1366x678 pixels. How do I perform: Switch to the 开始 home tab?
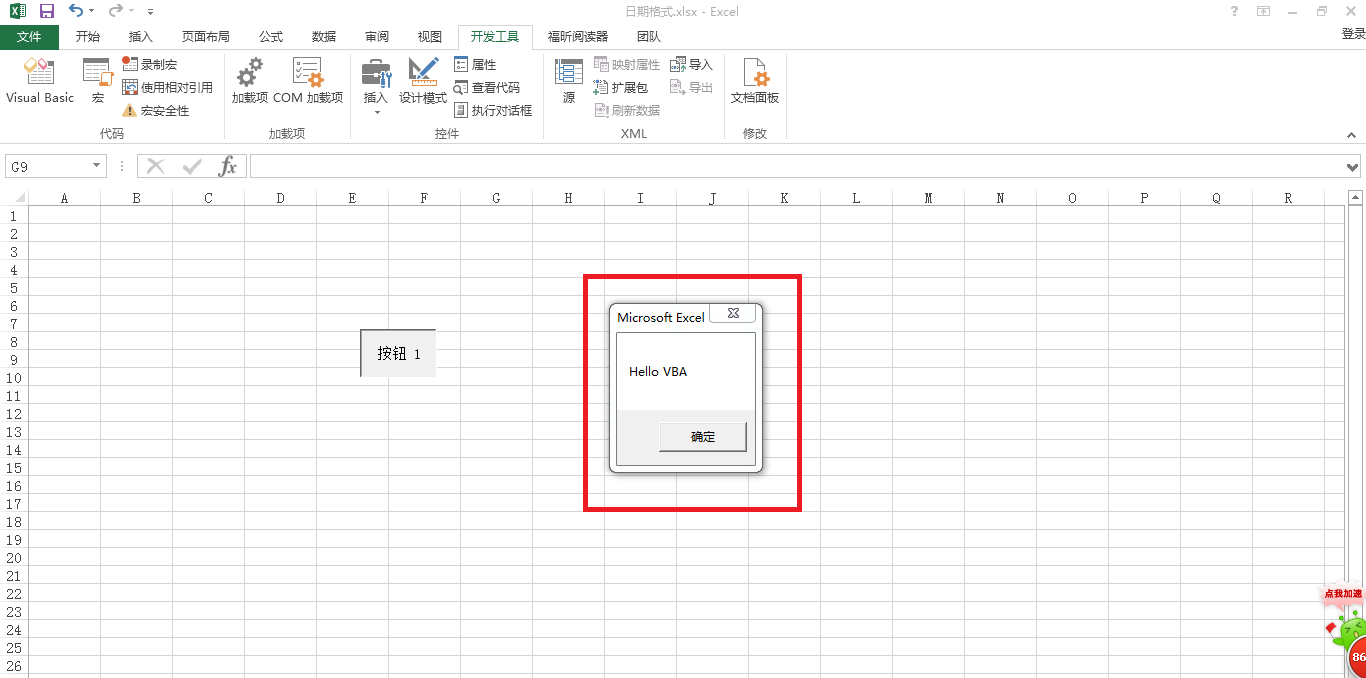tap(88, 37)
